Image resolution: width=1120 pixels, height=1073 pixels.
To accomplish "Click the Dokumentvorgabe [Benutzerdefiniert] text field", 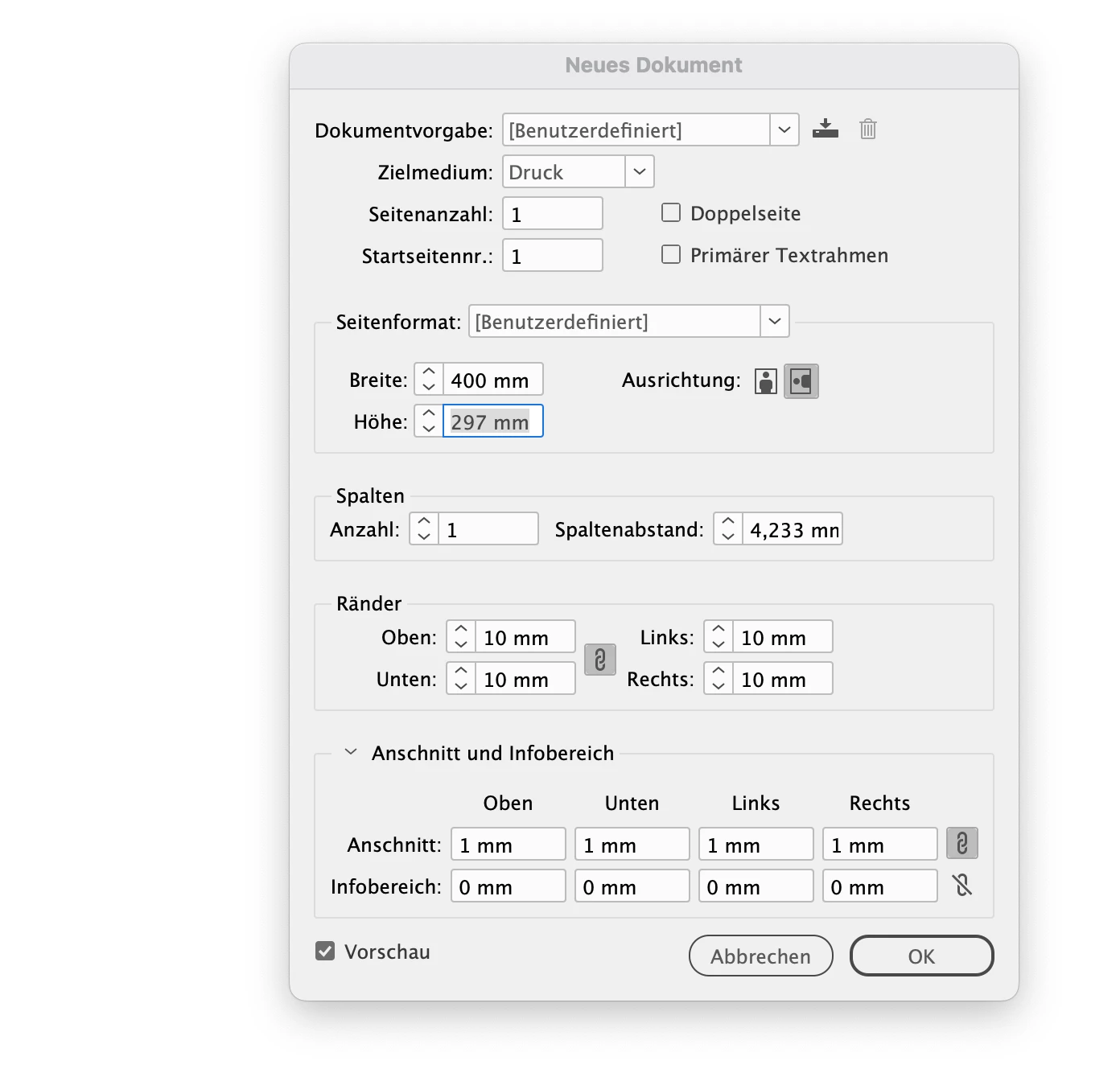I will coord(636,129).
